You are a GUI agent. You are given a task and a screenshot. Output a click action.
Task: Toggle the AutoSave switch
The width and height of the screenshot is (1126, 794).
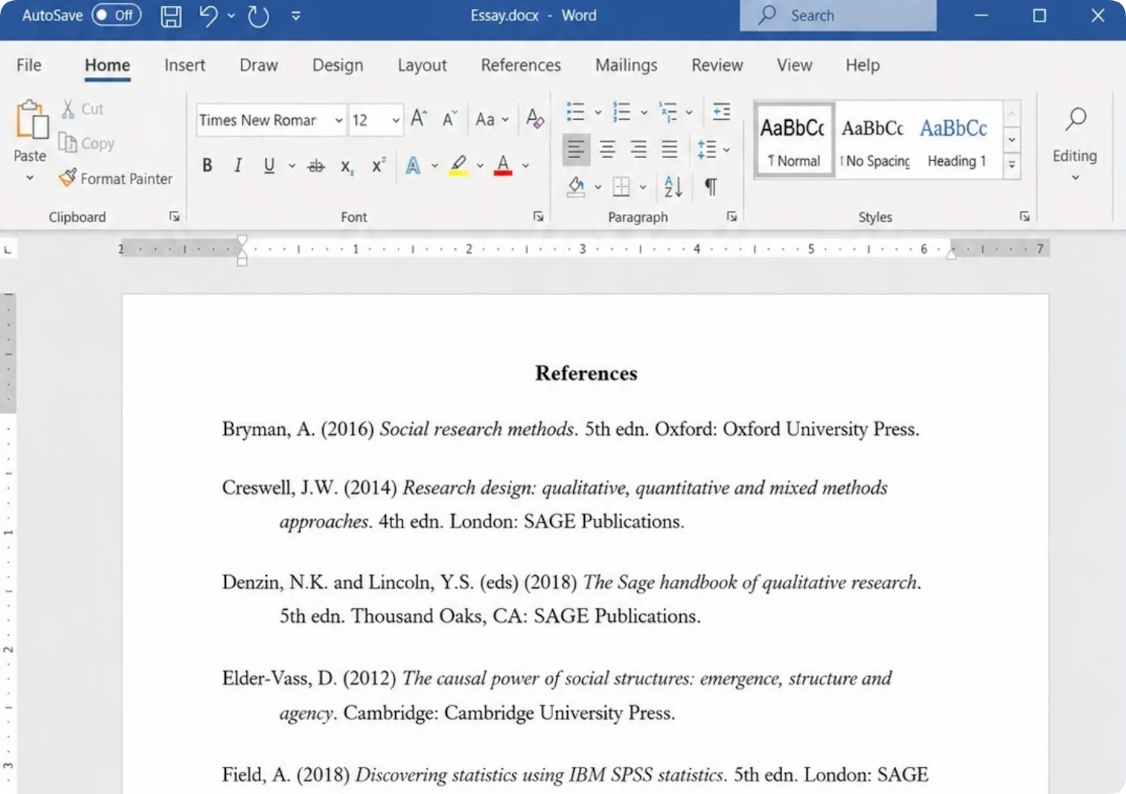pyautogui.click(x=116, y=15)
